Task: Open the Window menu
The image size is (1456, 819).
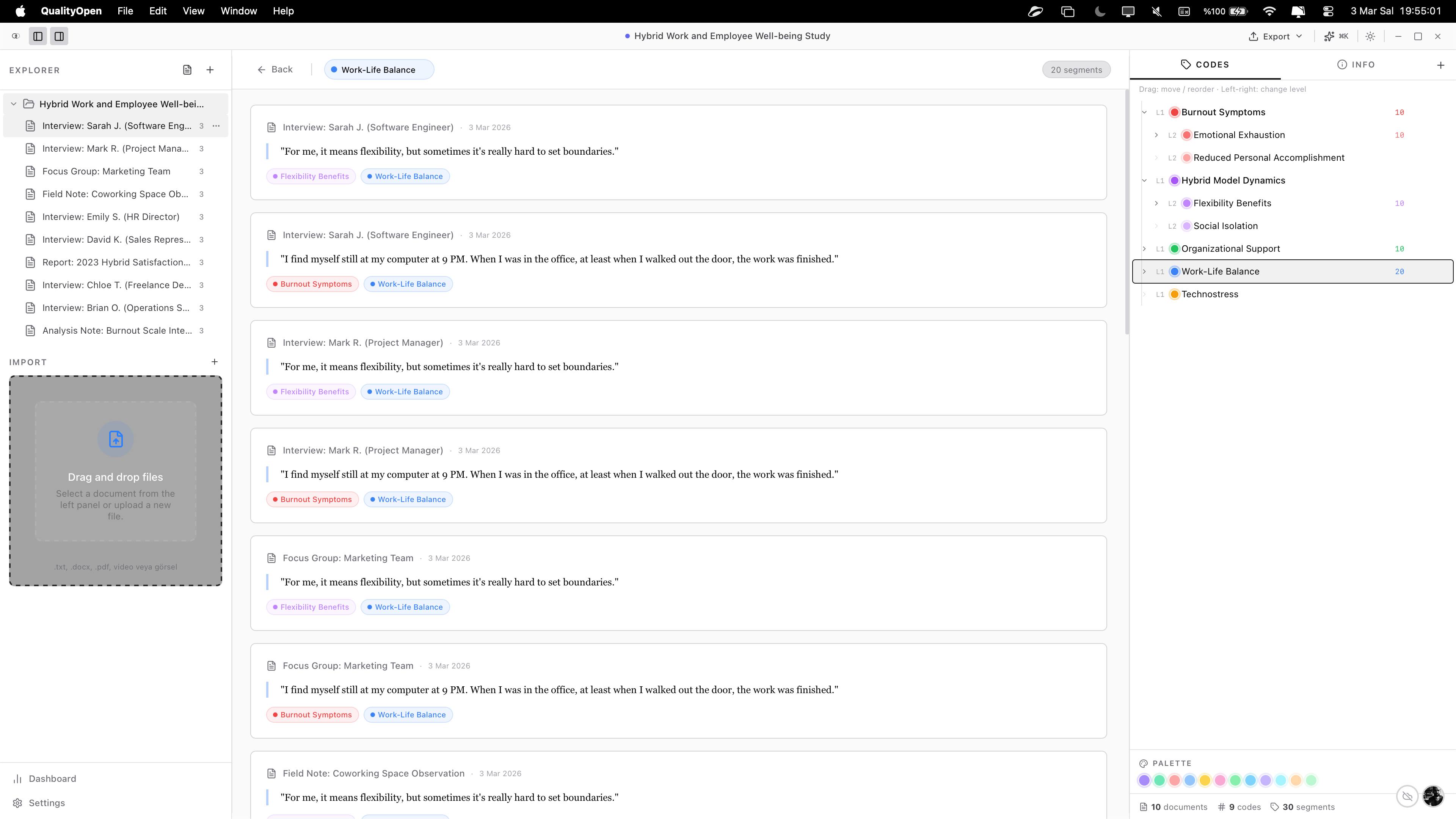Action: (238, 11)
